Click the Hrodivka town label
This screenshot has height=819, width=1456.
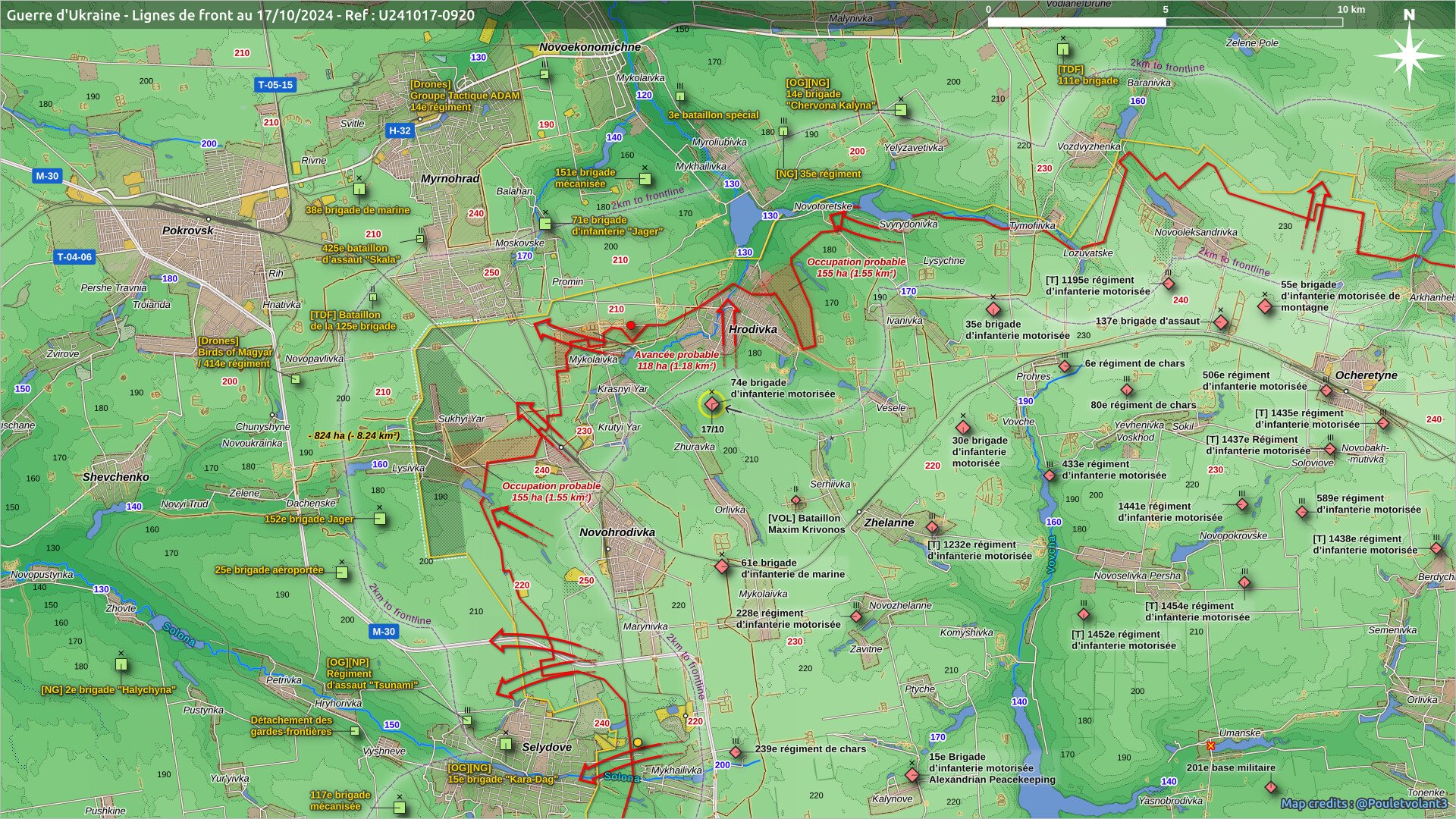pyautogui.click(x=753, y=329)
